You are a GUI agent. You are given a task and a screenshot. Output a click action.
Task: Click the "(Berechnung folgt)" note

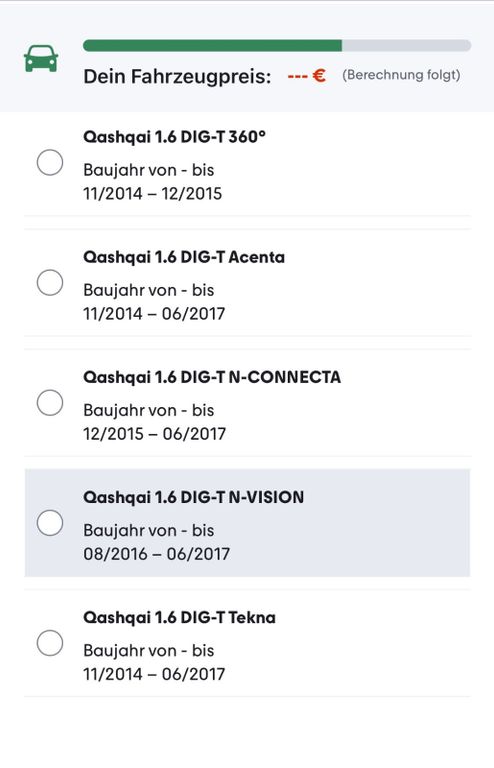(401, 75)
